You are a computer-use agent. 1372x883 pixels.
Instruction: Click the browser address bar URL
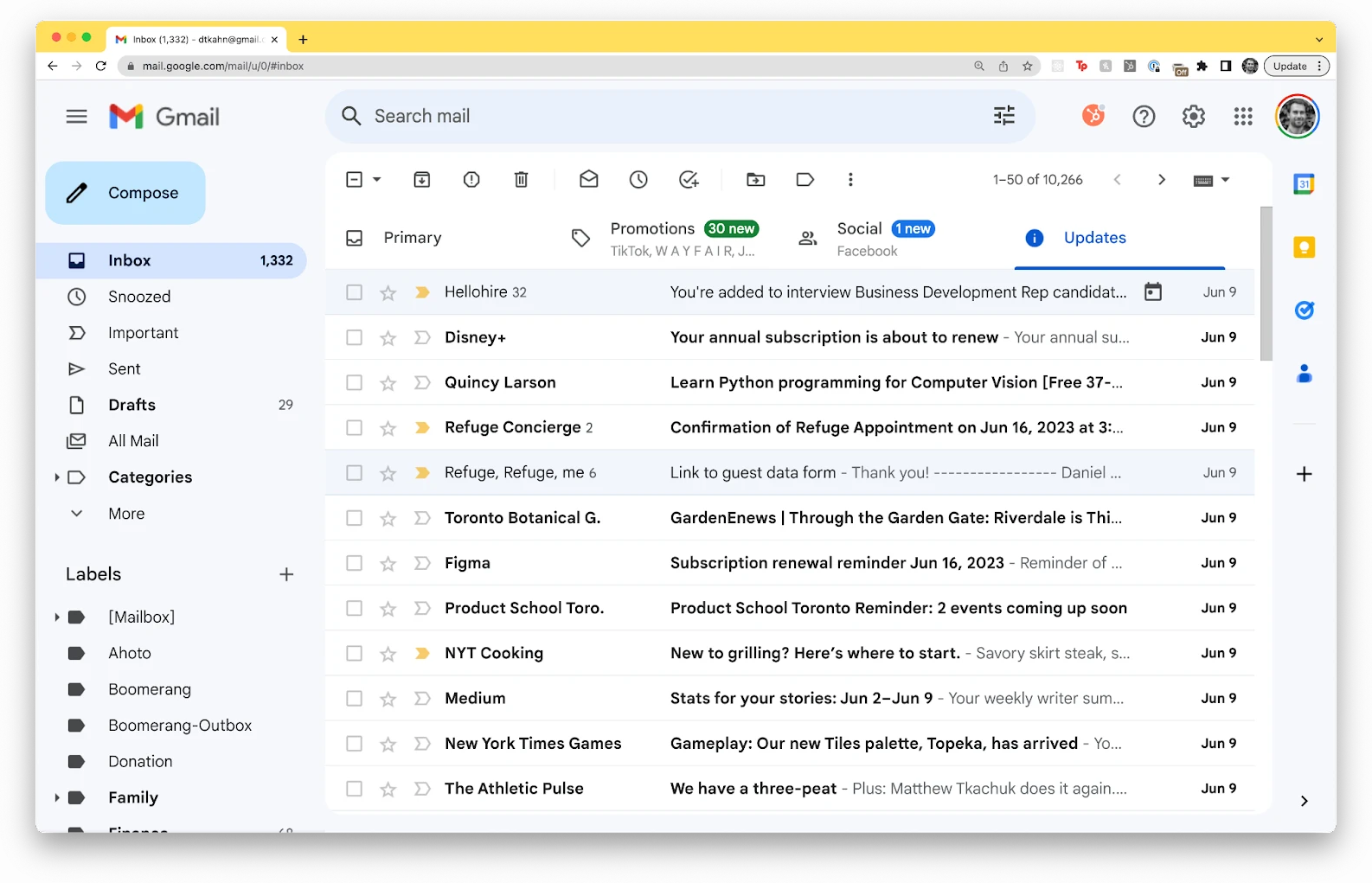coord(222,66)
